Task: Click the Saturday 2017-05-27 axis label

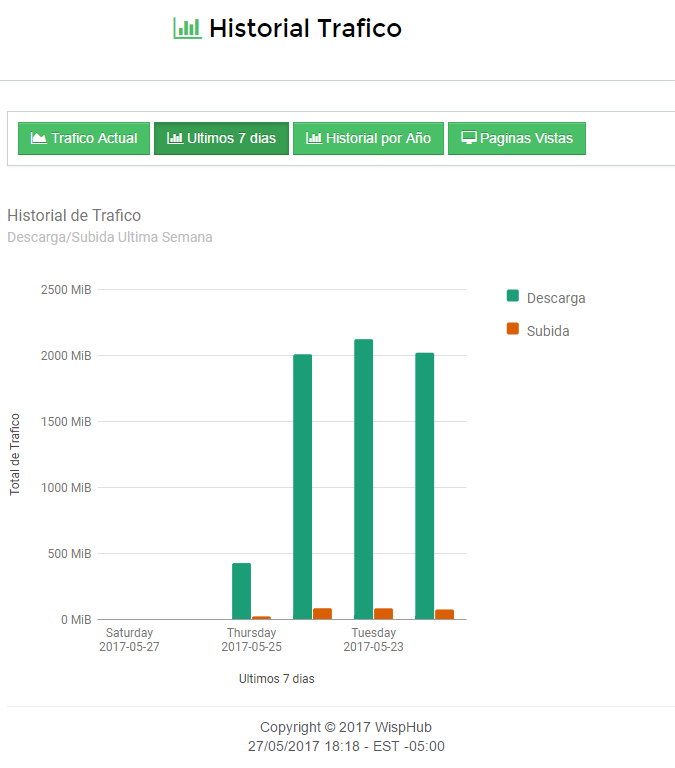Action: pyautogui.click(x=129, y=640)
